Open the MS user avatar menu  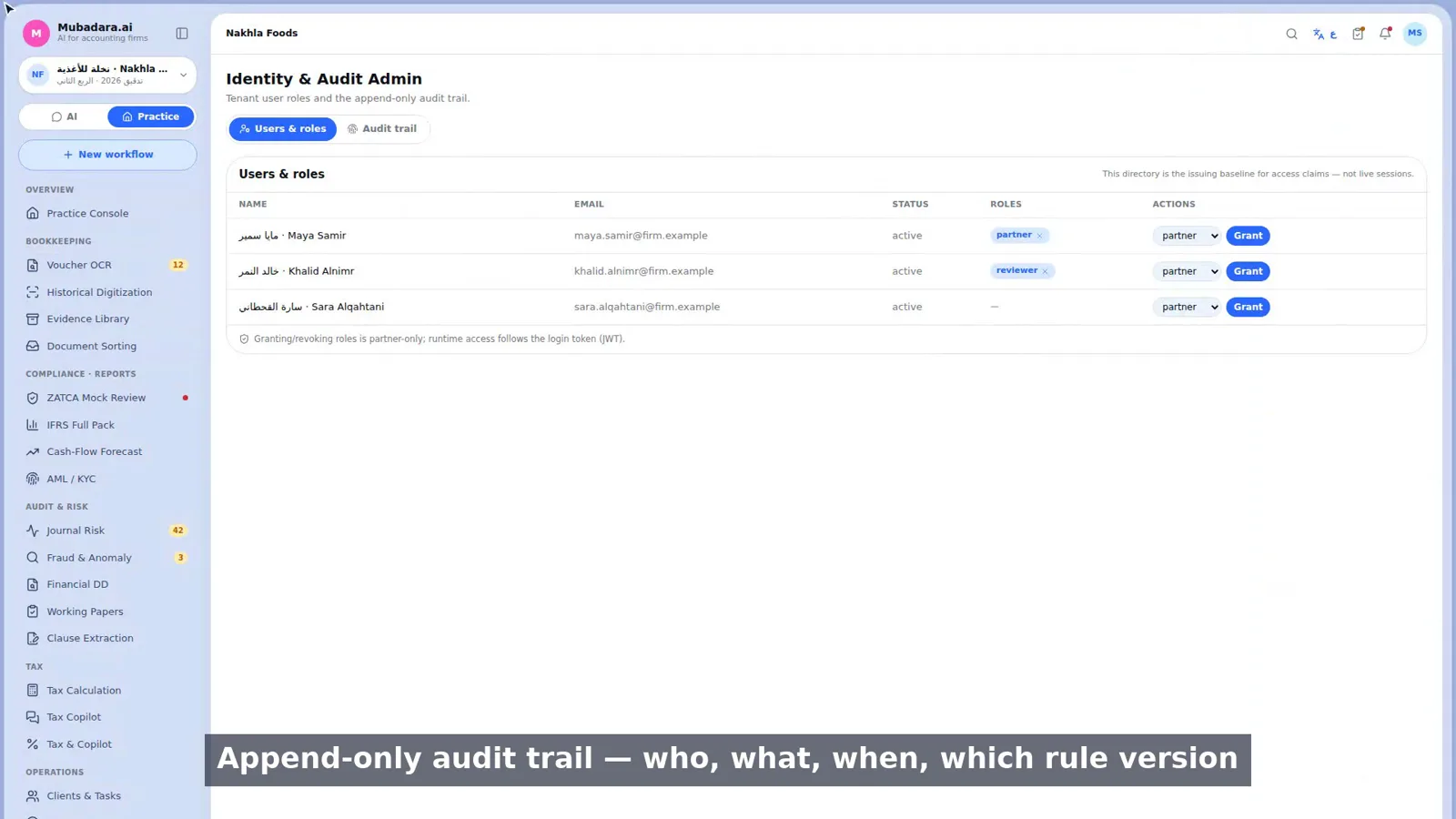pyautogui.click(x=1414, y=34)
